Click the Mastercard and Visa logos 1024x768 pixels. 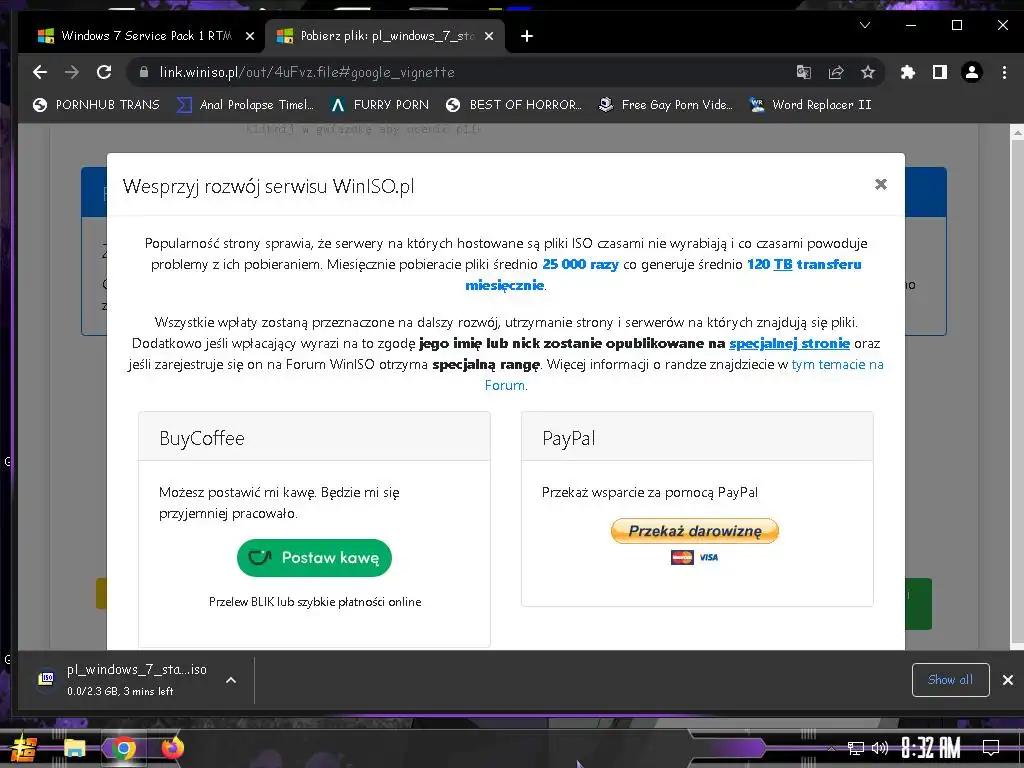pos(695,557)
